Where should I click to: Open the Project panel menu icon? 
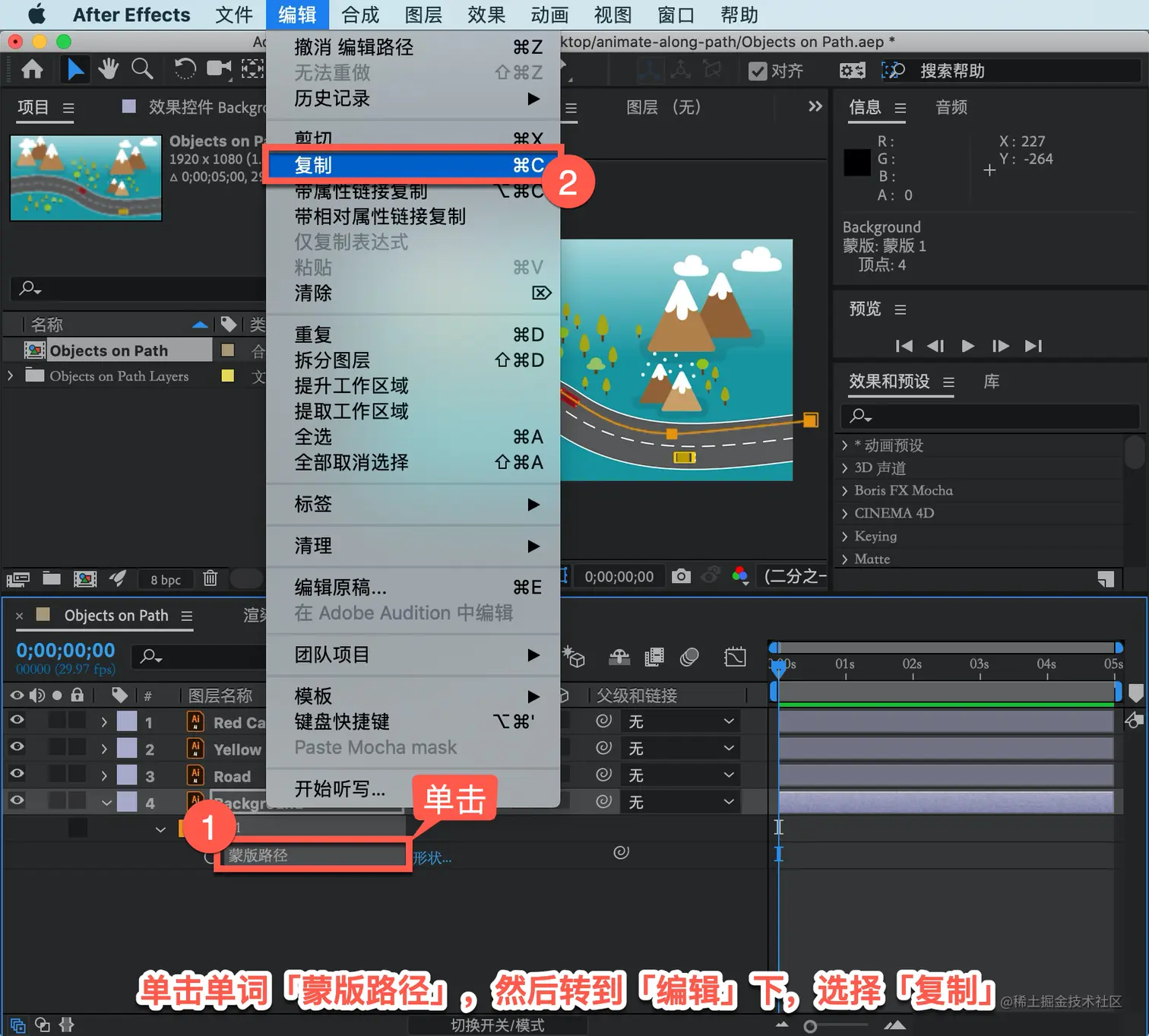coord(68,108)
